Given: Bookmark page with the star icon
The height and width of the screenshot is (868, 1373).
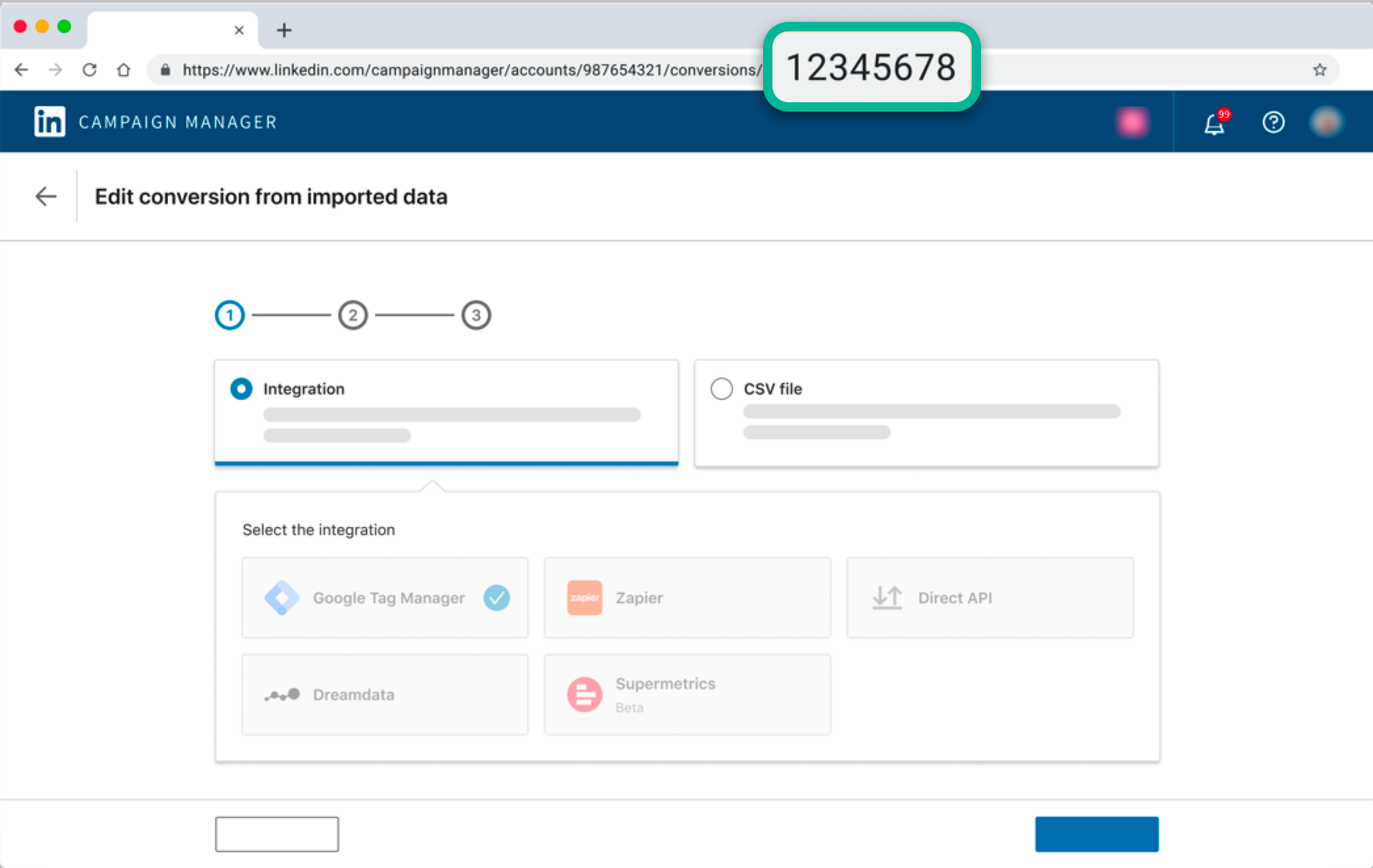Looking at the screenshot, I should 1319,69.
